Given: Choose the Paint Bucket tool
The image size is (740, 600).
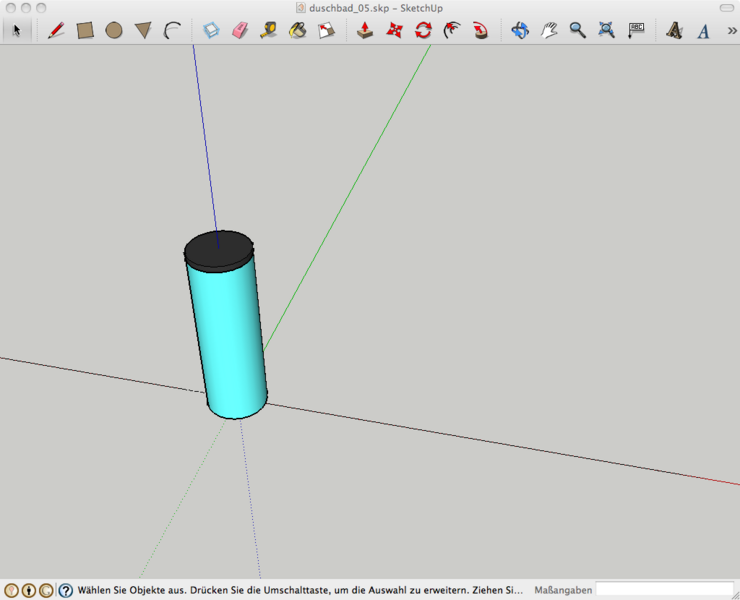Looking at the screenshot, I should point(297,30).
